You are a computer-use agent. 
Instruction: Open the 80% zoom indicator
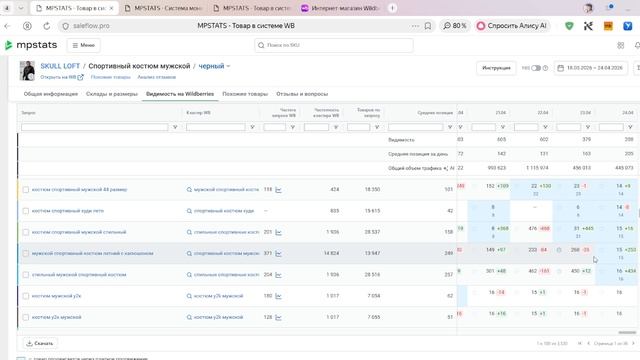point(455,26)
